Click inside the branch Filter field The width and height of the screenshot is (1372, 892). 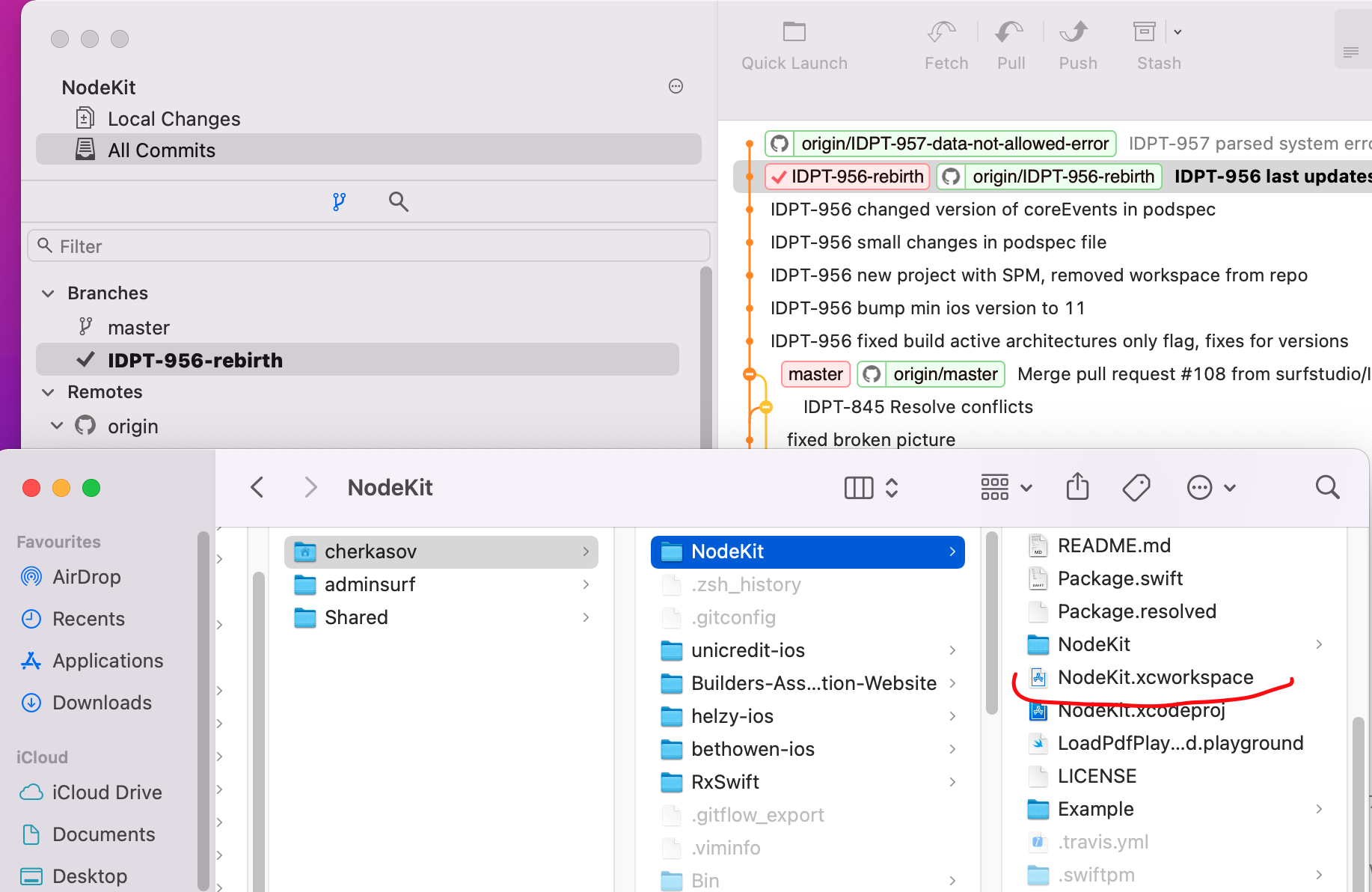370,245
